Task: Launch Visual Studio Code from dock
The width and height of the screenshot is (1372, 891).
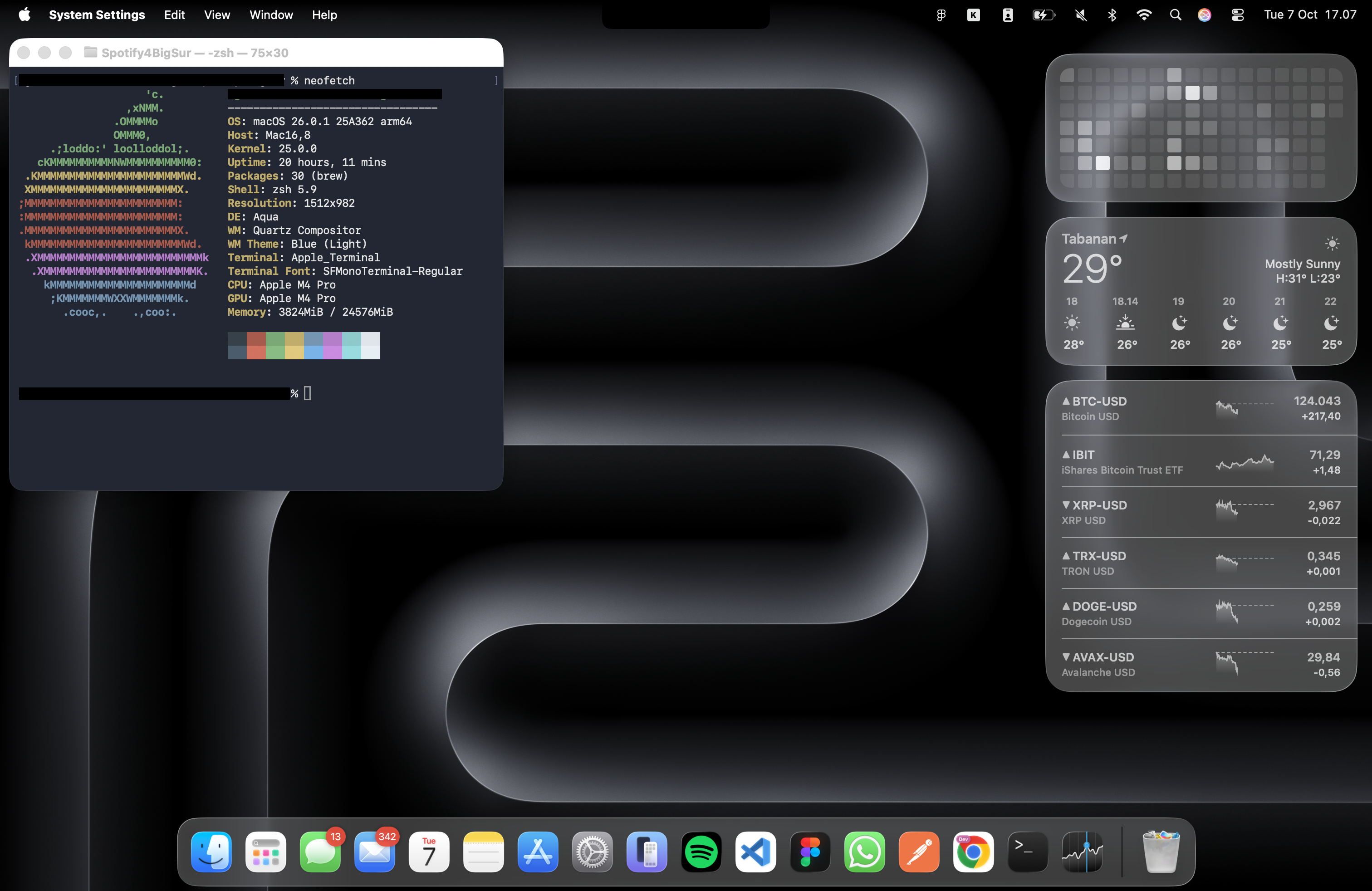Action: click(755, 852)
